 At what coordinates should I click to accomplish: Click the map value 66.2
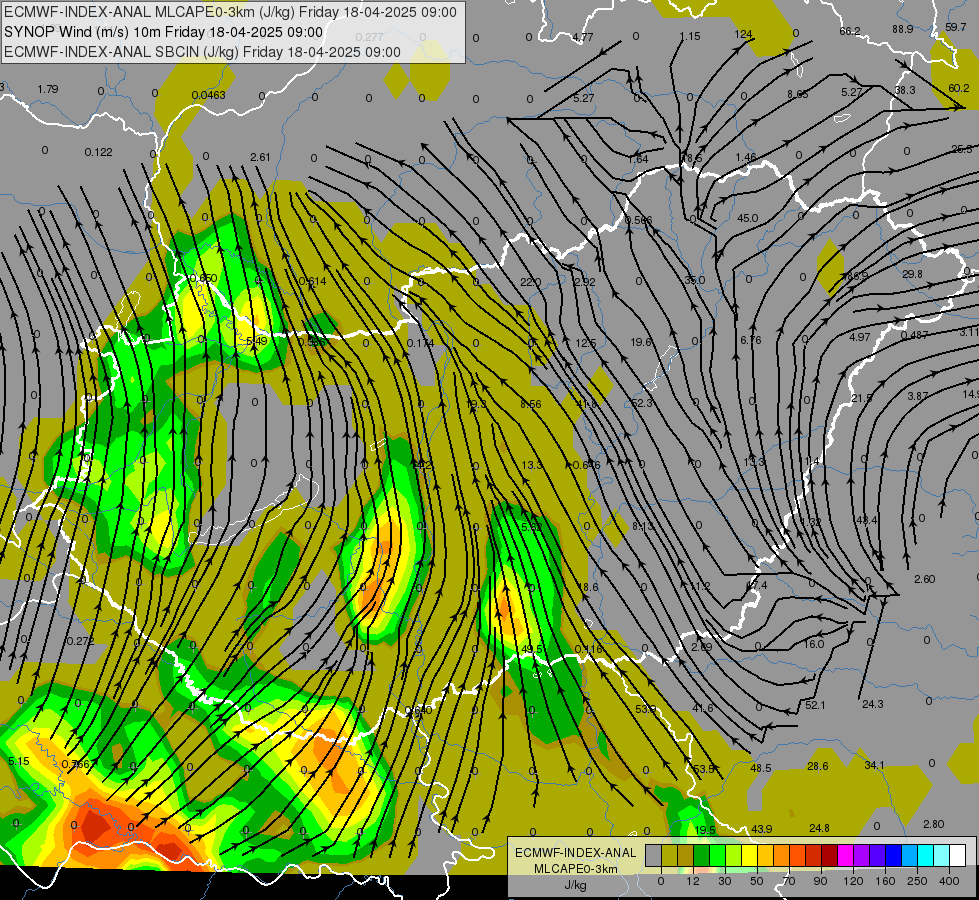click(x=850, y=31)
